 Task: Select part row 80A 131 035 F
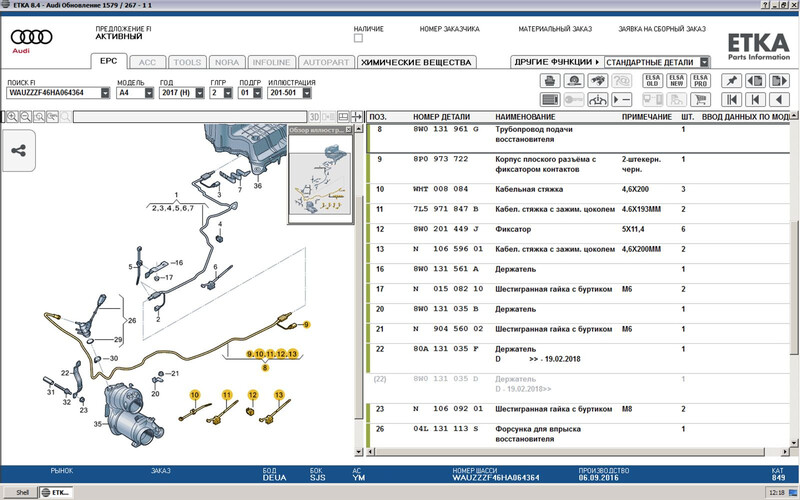point(579,358)
